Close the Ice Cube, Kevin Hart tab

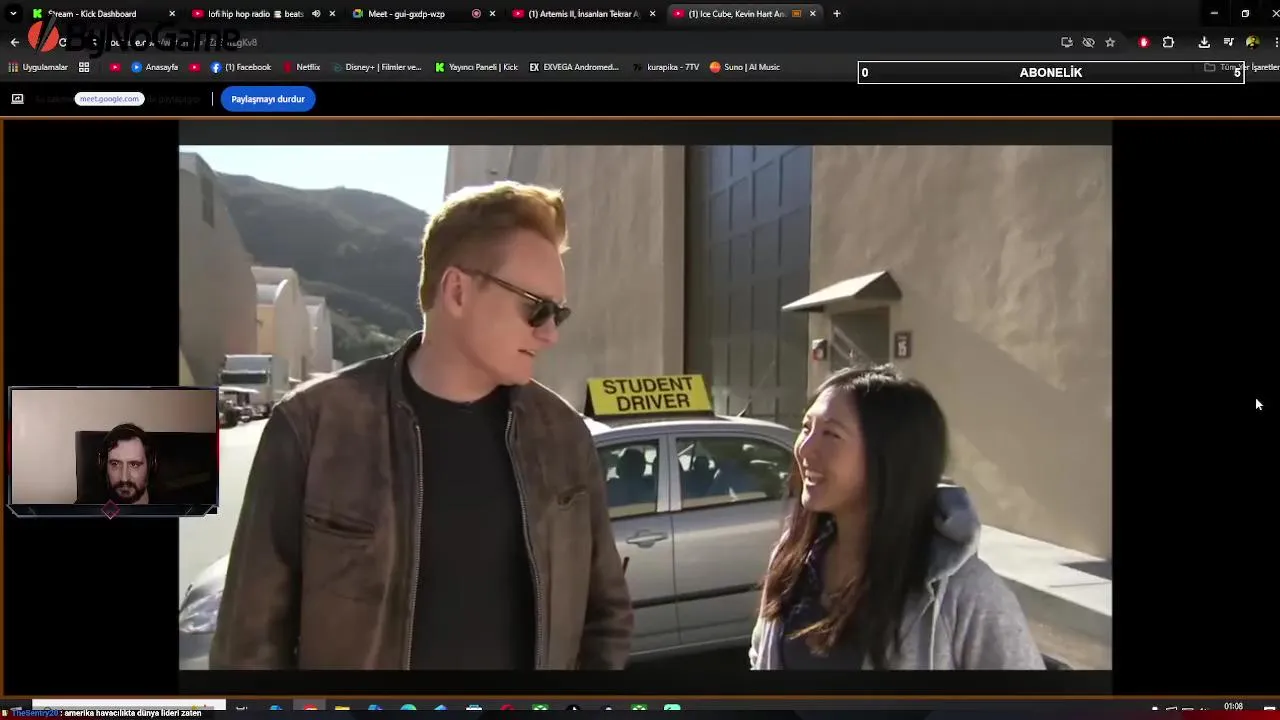(813, 14)
